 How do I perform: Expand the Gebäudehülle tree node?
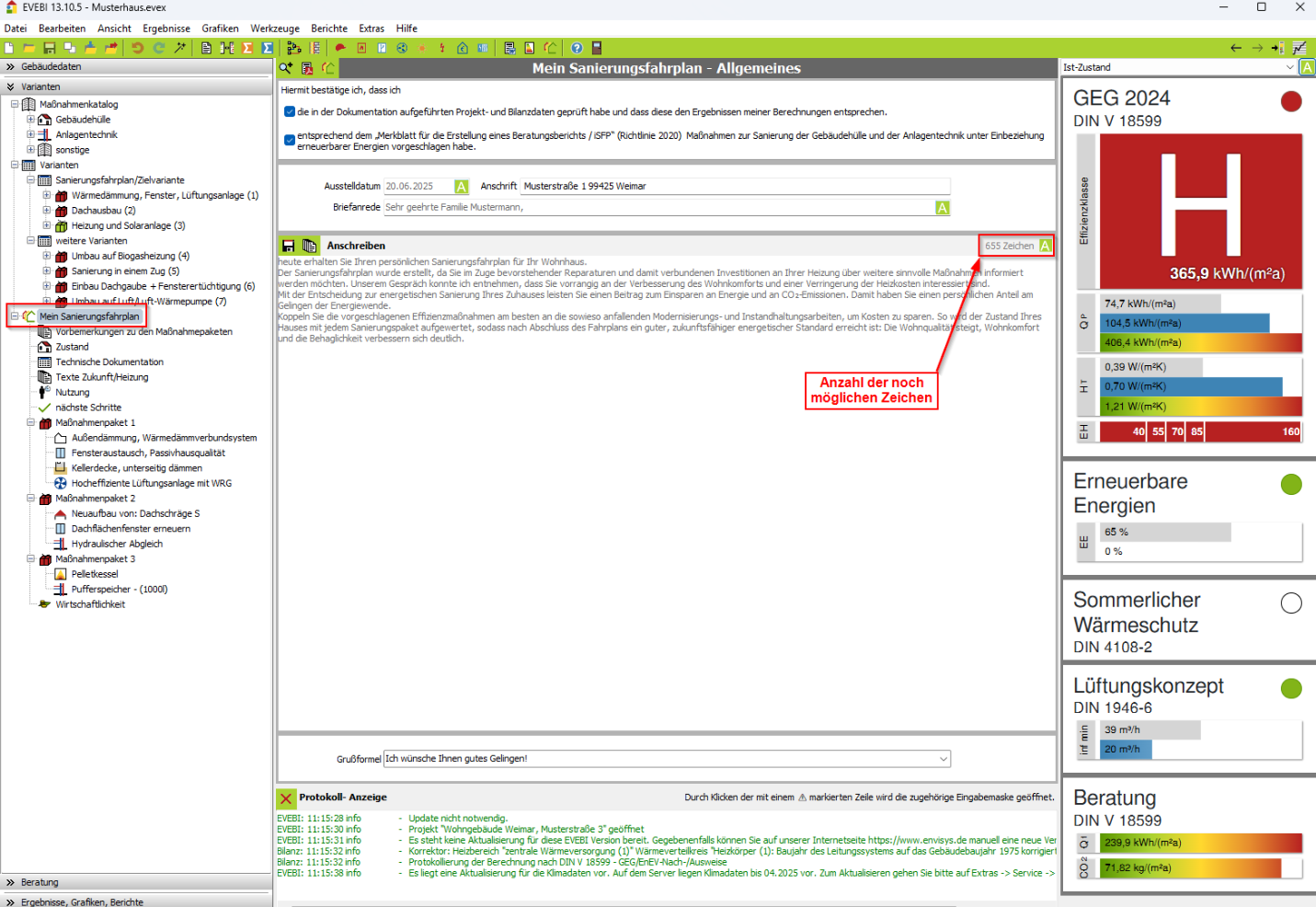click(30, 120)
